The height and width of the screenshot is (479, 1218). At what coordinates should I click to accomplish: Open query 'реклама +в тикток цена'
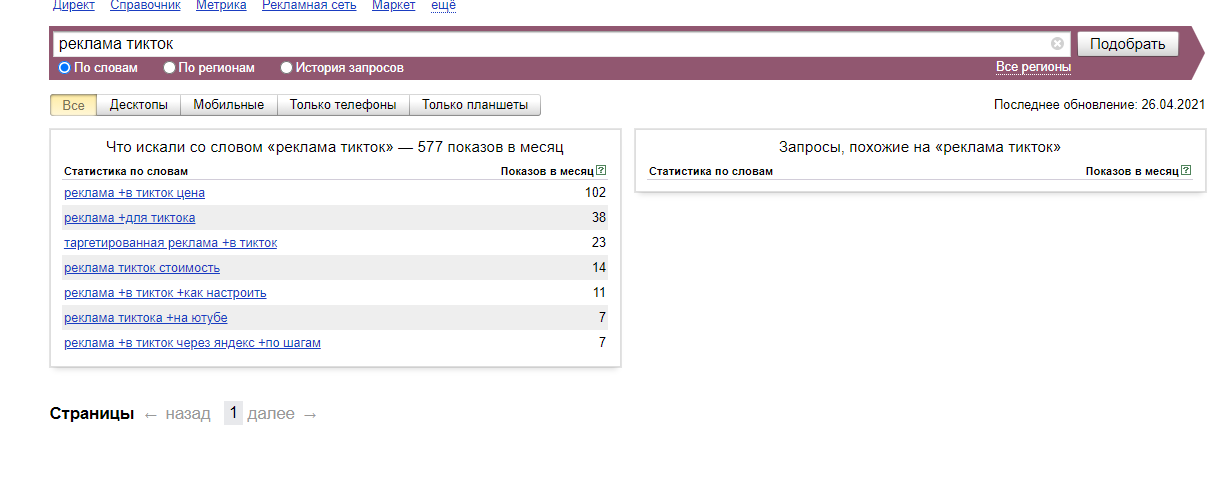(x=134, y=193)
